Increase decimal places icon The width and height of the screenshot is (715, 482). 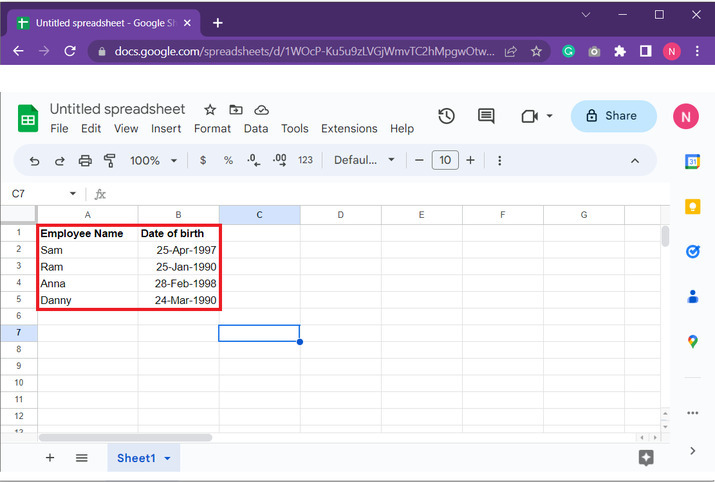tap(280, 160)
